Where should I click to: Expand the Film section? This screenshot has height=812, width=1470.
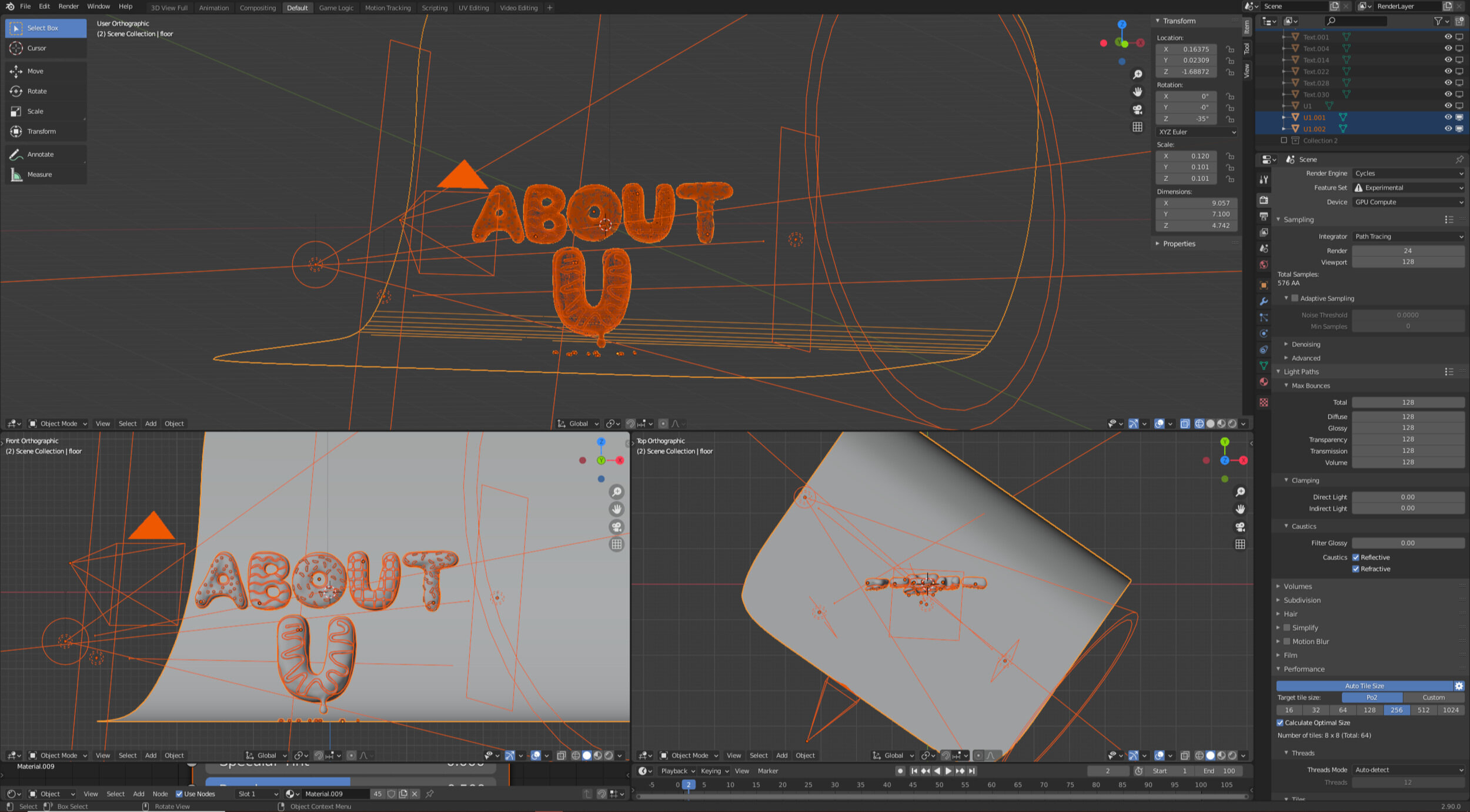pyautogui.click(x=1290, y=655)
